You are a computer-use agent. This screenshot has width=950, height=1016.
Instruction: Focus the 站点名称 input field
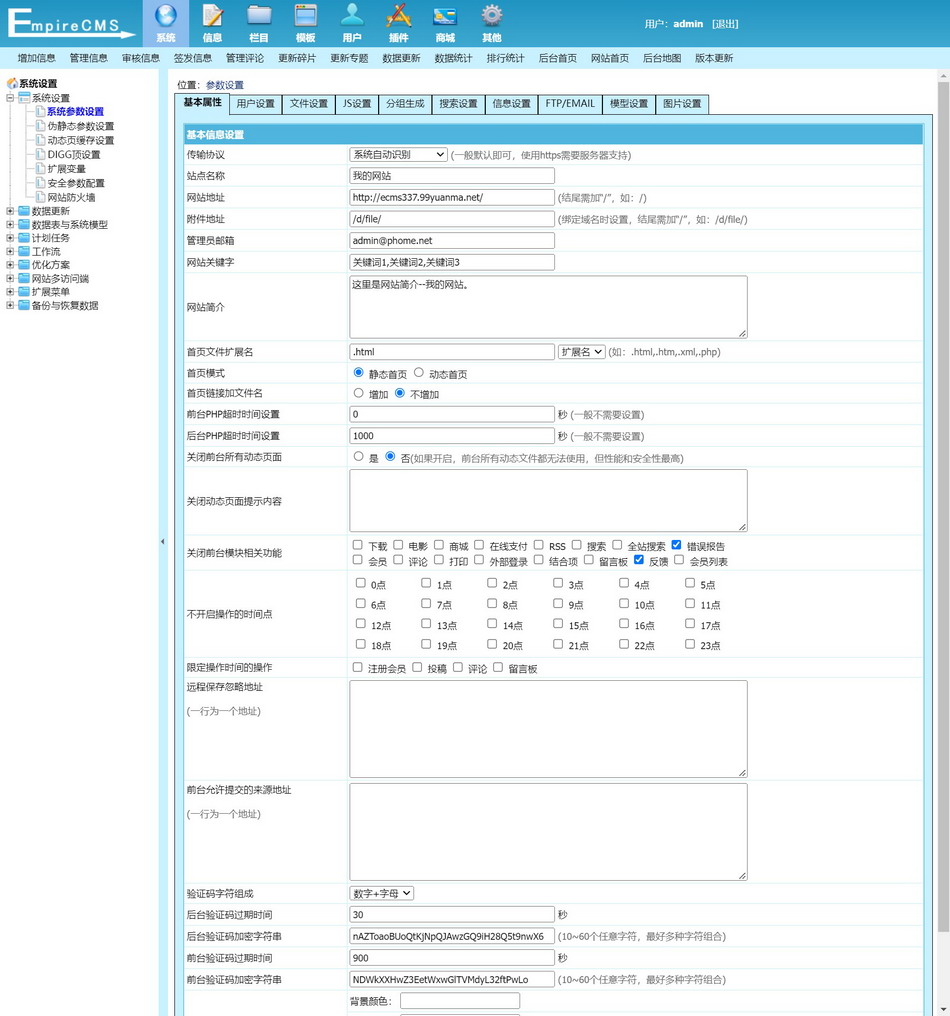pos(452,176)
